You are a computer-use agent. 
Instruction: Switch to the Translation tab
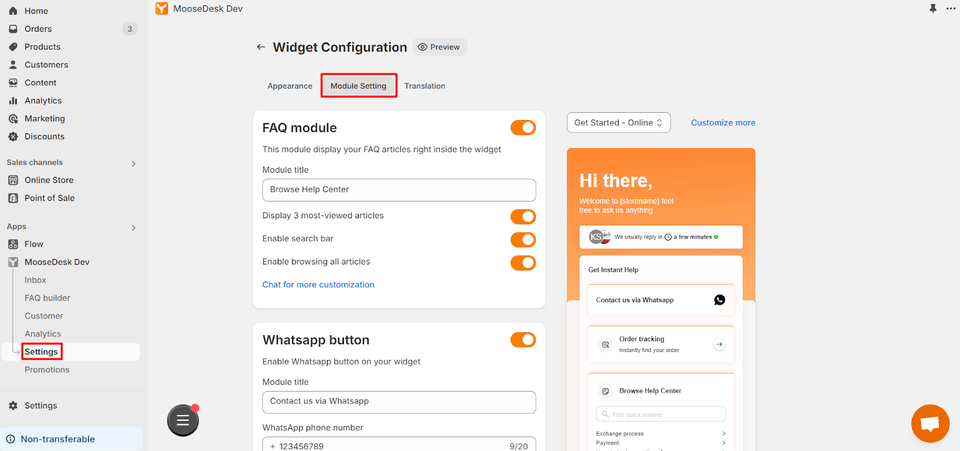tap(424, 86)
